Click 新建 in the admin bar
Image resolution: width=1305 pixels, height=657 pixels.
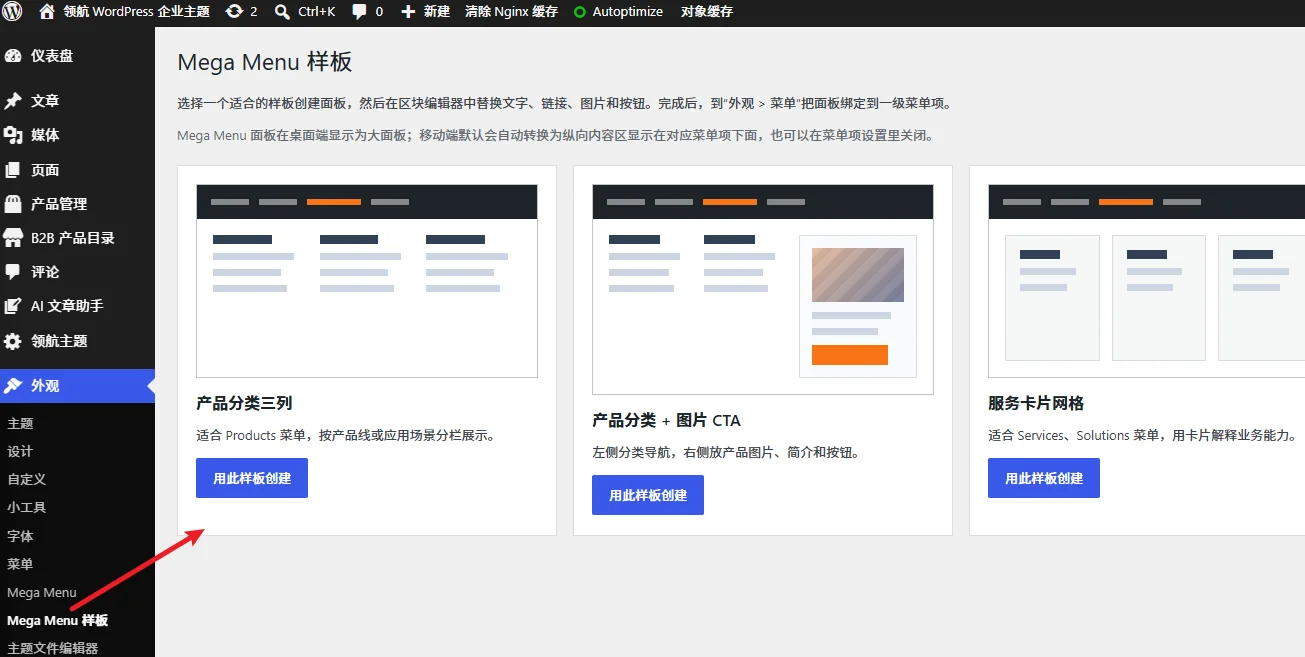437,12
